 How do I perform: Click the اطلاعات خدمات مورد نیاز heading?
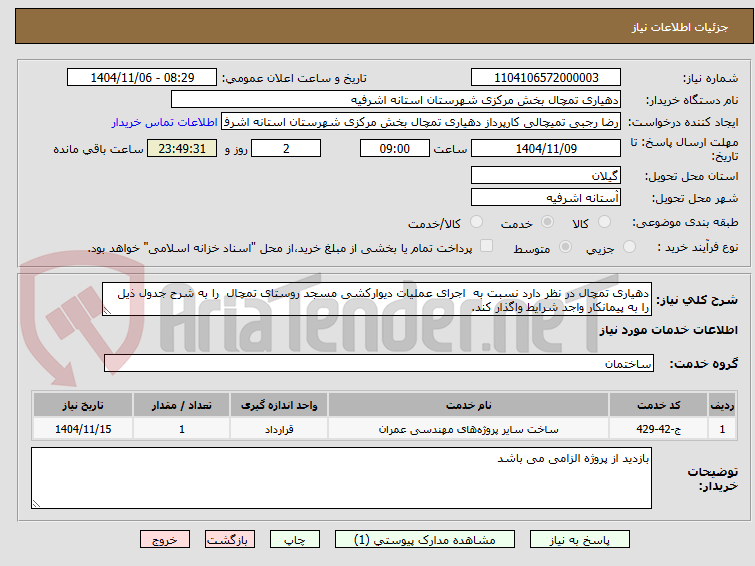click(668, 330)
